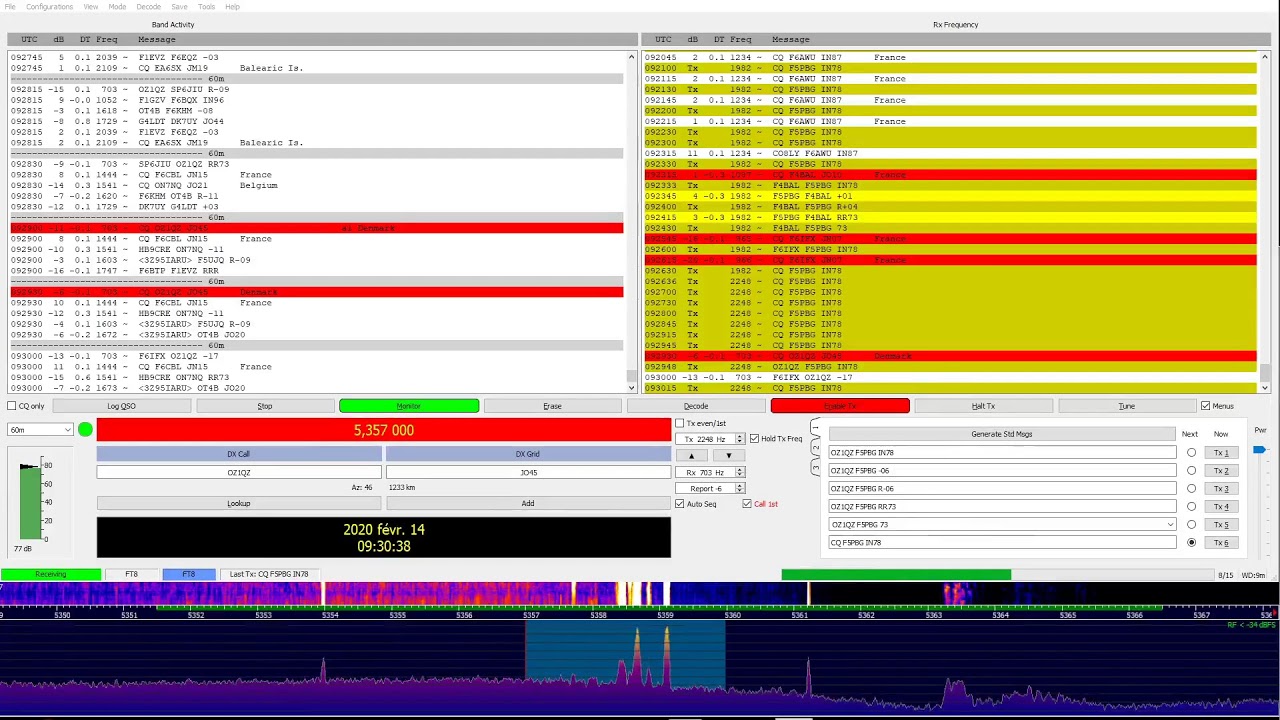Click the Tx 1 message field
The height and width of the screenshot is (720, 1280).
pyautogui.click(x=1002, y=453)
